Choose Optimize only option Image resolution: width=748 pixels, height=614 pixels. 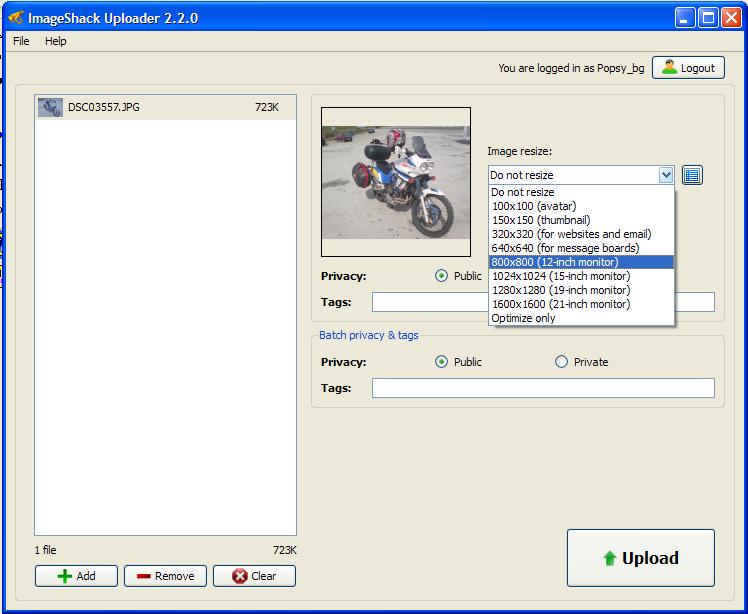tap(581, 318)
